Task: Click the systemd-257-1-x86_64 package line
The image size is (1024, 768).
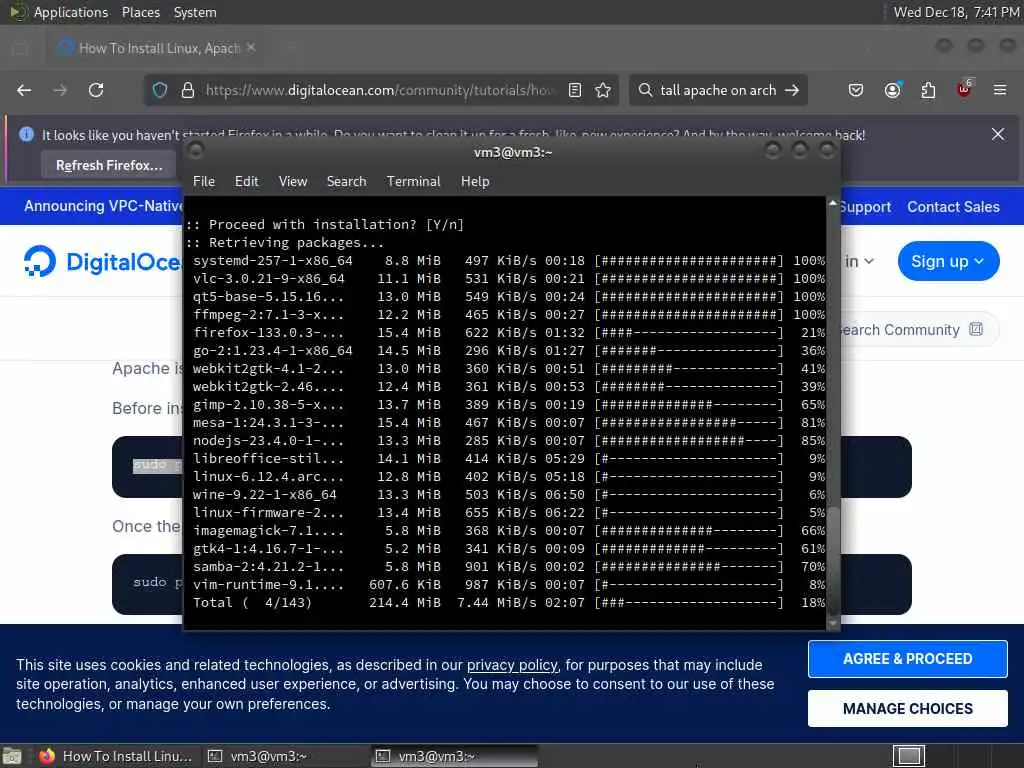Action: tap(509, 261)
